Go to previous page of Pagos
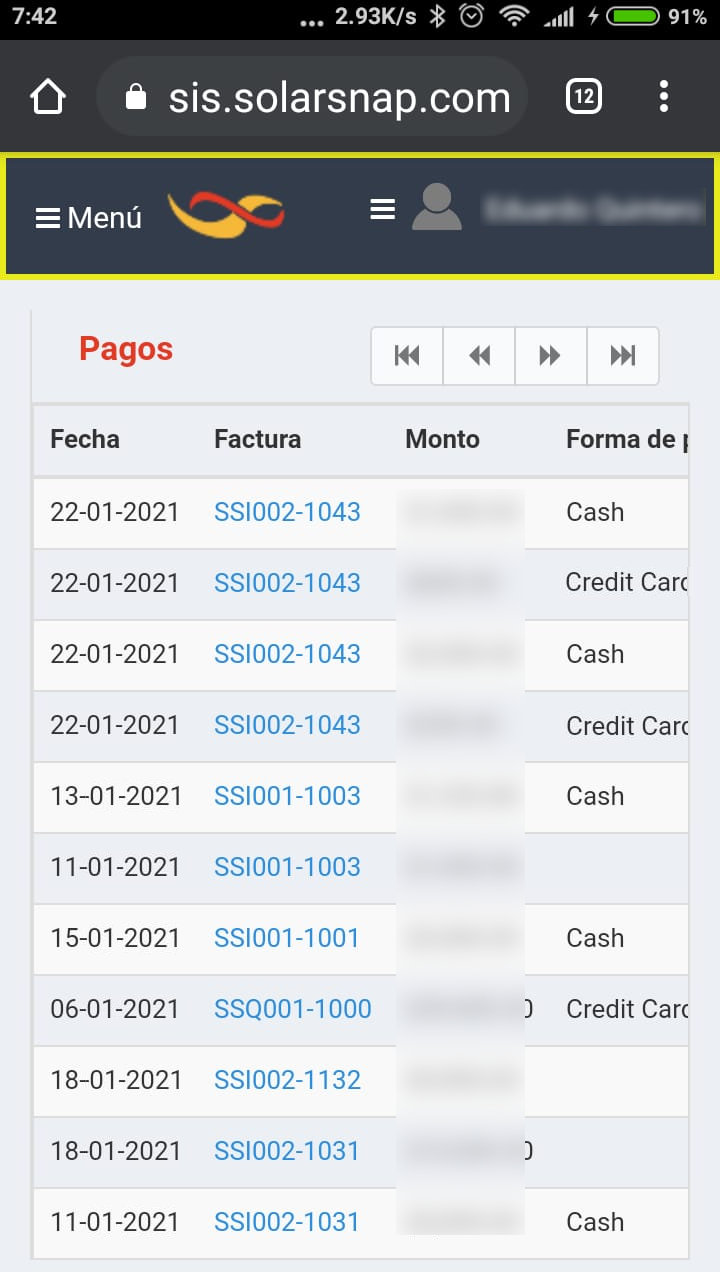Viewport: 720px width, 1272px height. pos(479,356)
